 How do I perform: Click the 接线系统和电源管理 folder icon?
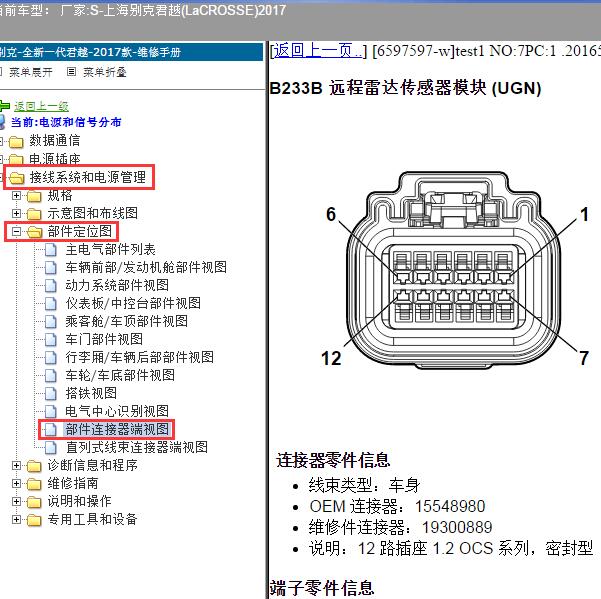click(16, 178)
